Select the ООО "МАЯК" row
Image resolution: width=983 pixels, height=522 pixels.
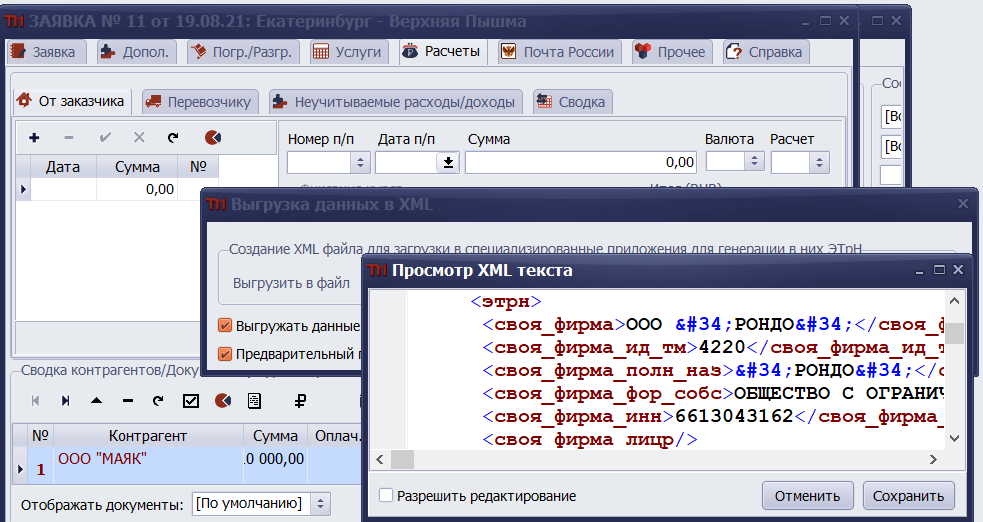pos(187,465)
